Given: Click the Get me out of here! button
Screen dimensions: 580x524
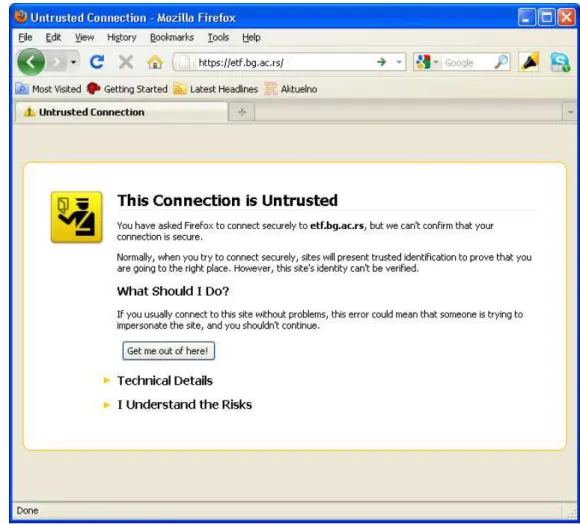Looking at the screenshot, I should (168, 351).
